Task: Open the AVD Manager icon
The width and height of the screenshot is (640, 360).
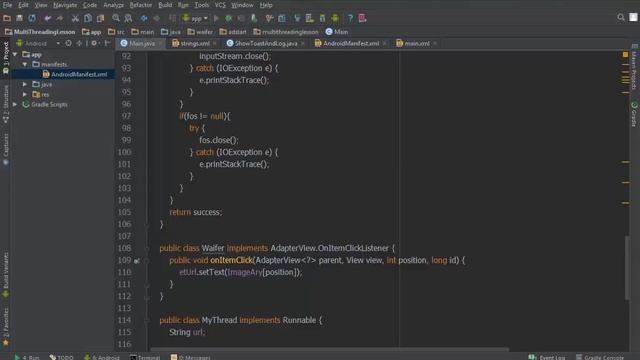Action: pyautogui.click(x=309, y=18)
